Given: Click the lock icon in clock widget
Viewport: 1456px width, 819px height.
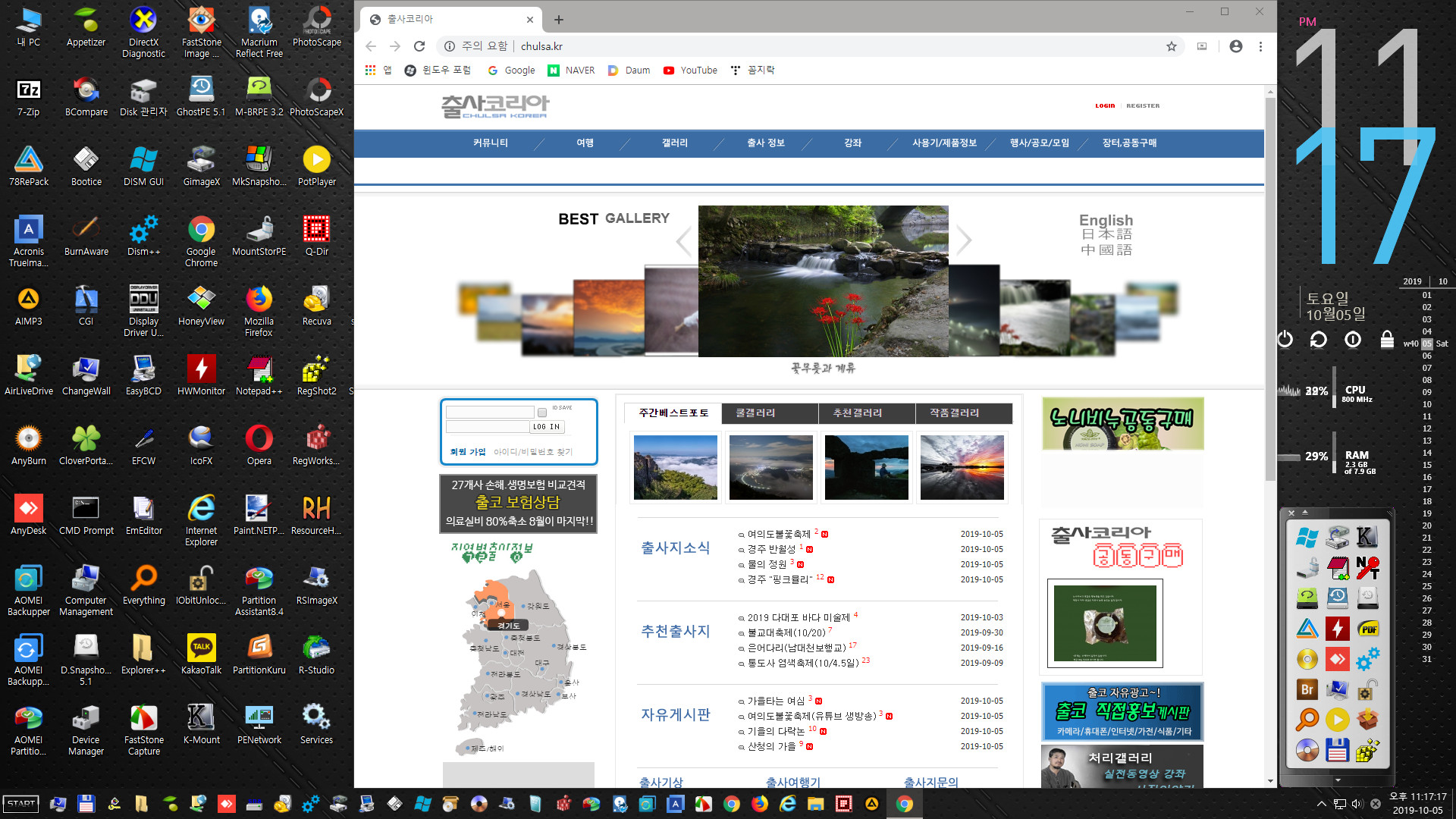Looking at the screenshot, I should click(1387, 339).
